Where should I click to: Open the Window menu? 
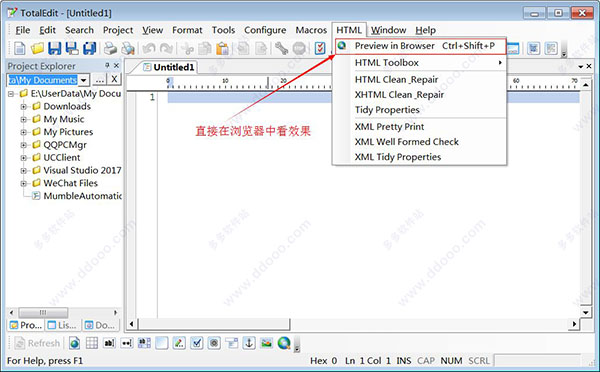tap(388, 30)
